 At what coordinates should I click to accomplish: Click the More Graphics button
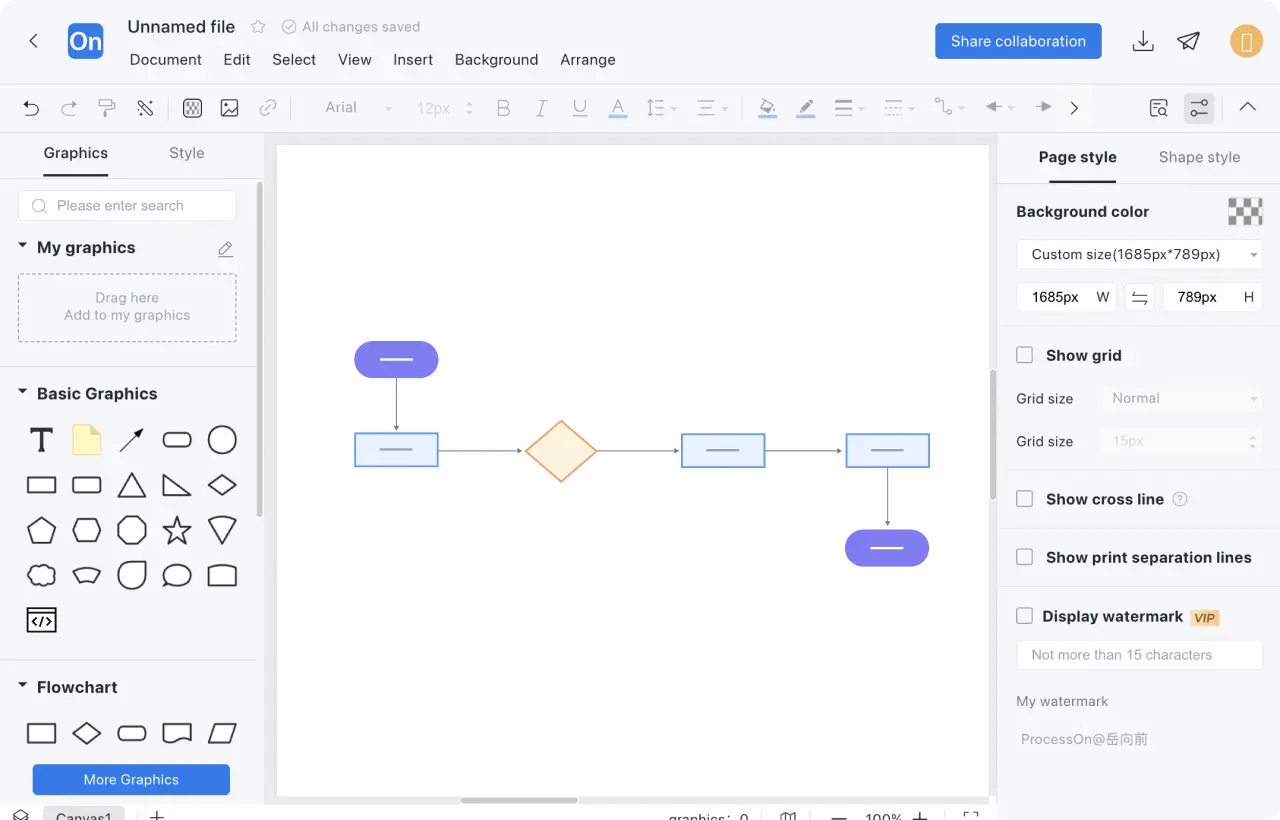pyautogui.click(x=131, y=780)
